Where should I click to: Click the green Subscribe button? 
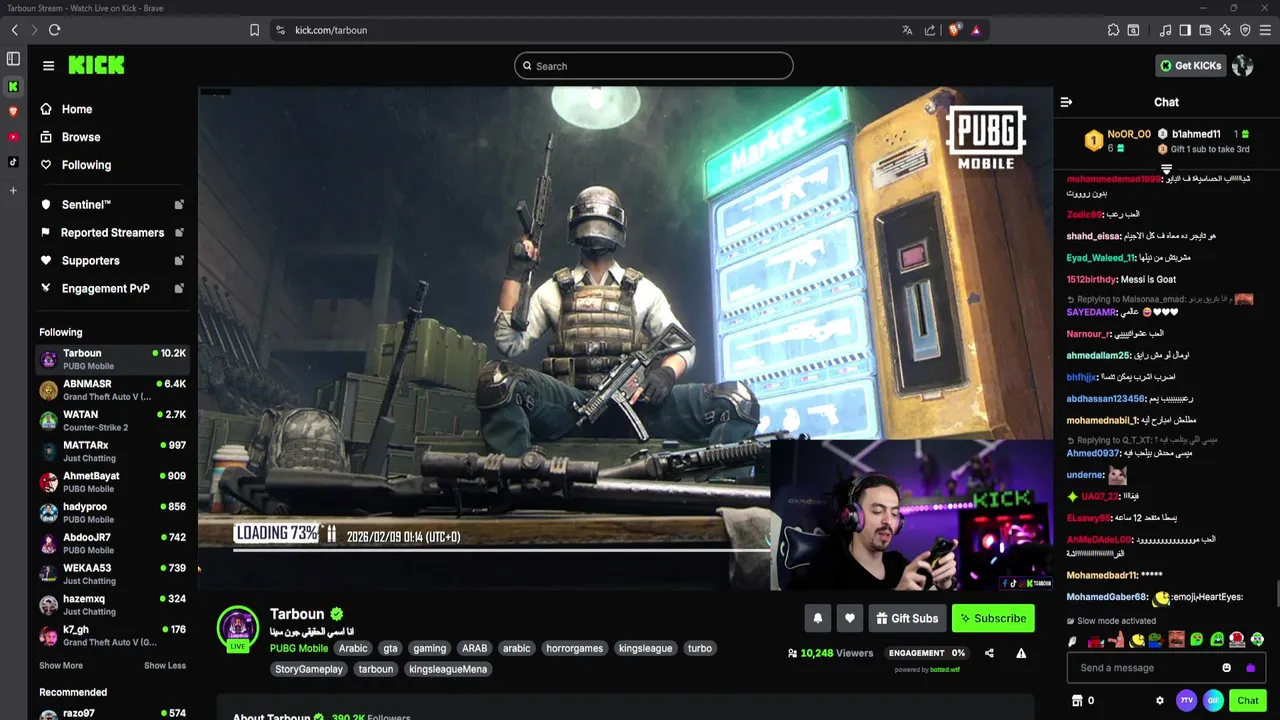pyautogui.click(x=993, y=618)
